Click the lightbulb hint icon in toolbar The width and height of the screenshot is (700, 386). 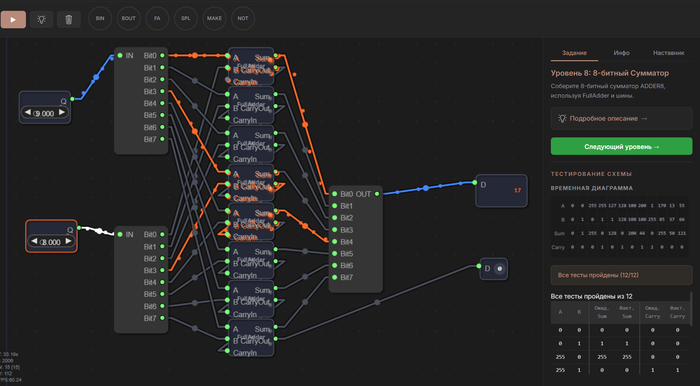[x=42, y=20]
